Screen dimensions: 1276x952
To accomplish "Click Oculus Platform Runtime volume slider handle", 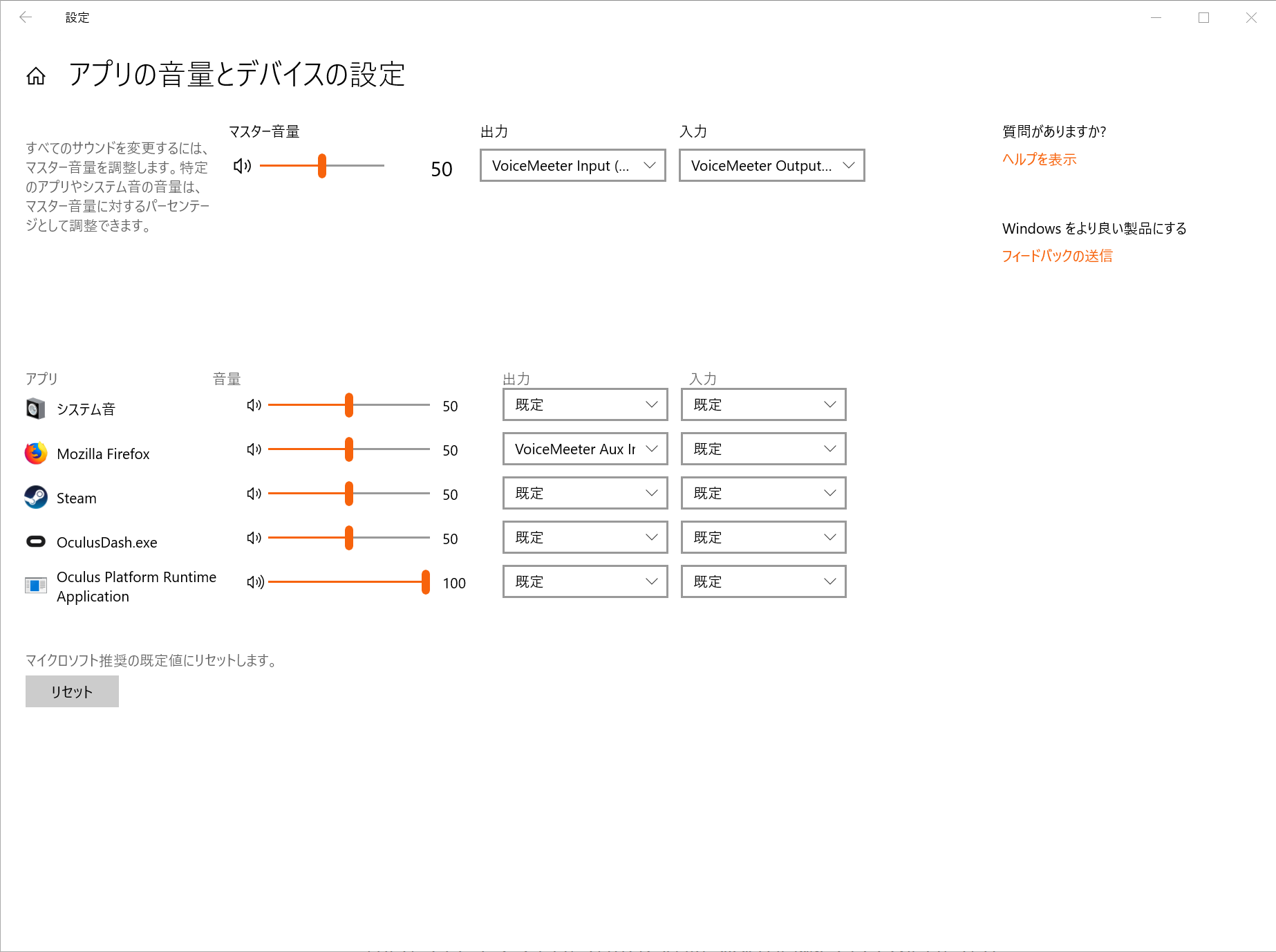I will (426, 582).
